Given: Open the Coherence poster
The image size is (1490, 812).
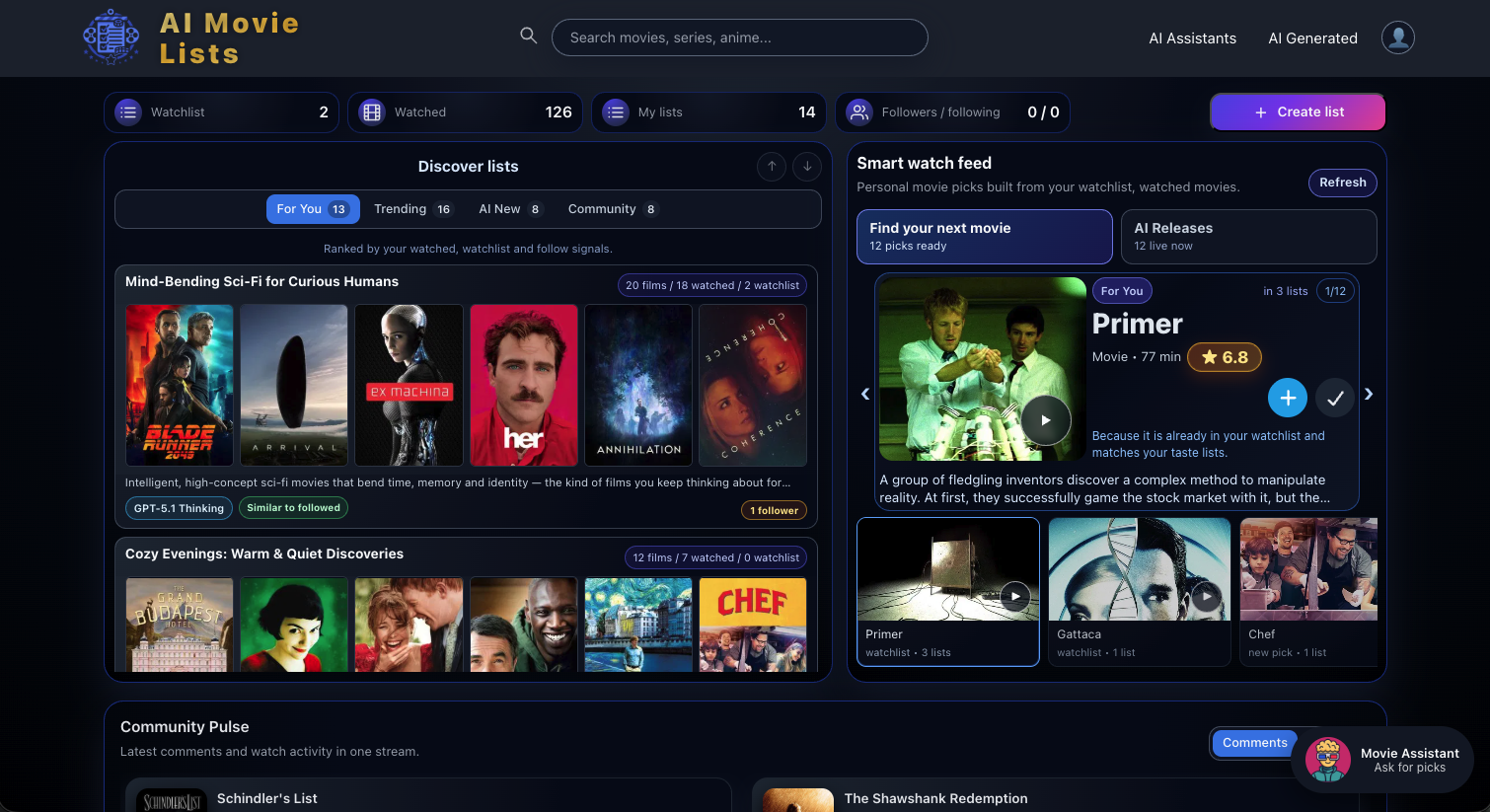Looking at the screenshot, I should pyautogui.click(x=753, y=385).
